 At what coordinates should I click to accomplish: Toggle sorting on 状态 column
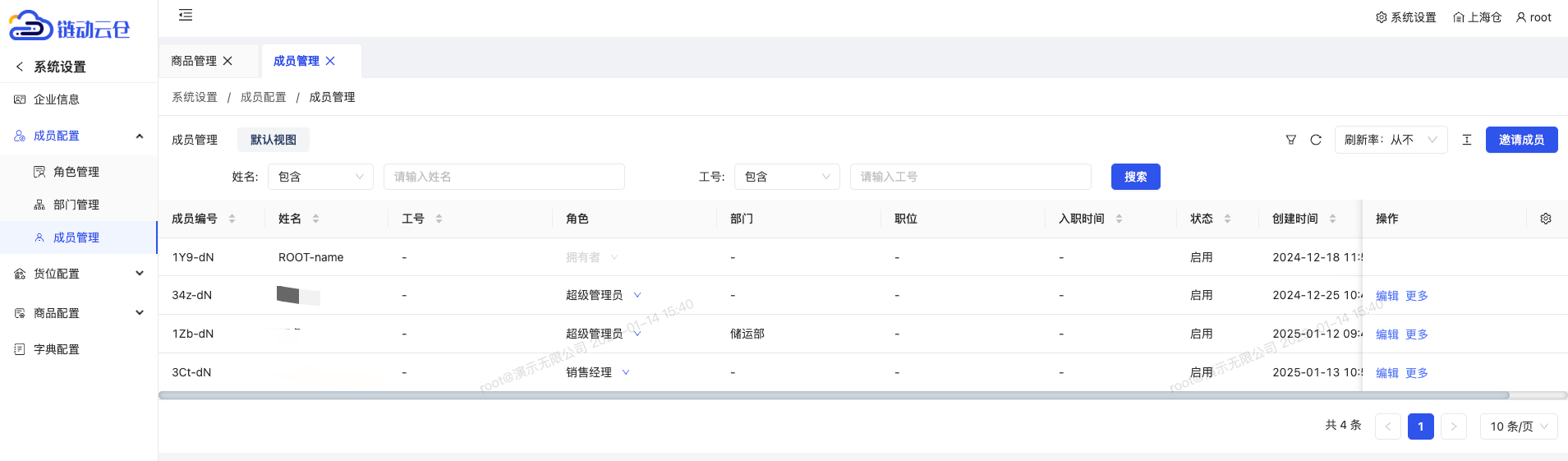coord(1227,219)
